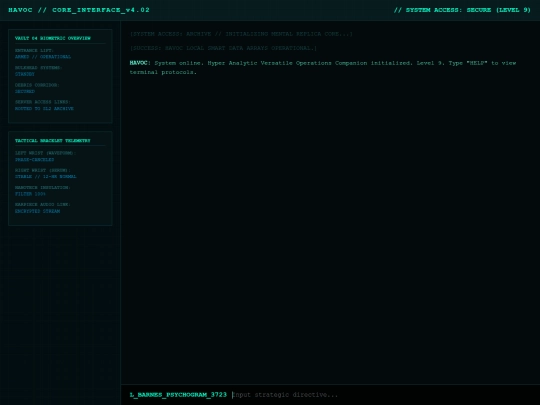This screenshot has width=540, height=405.
Task: Click the HAVOC // CORE_INTERFACE_v4.02 title
Action: click(x=79, y=10)
